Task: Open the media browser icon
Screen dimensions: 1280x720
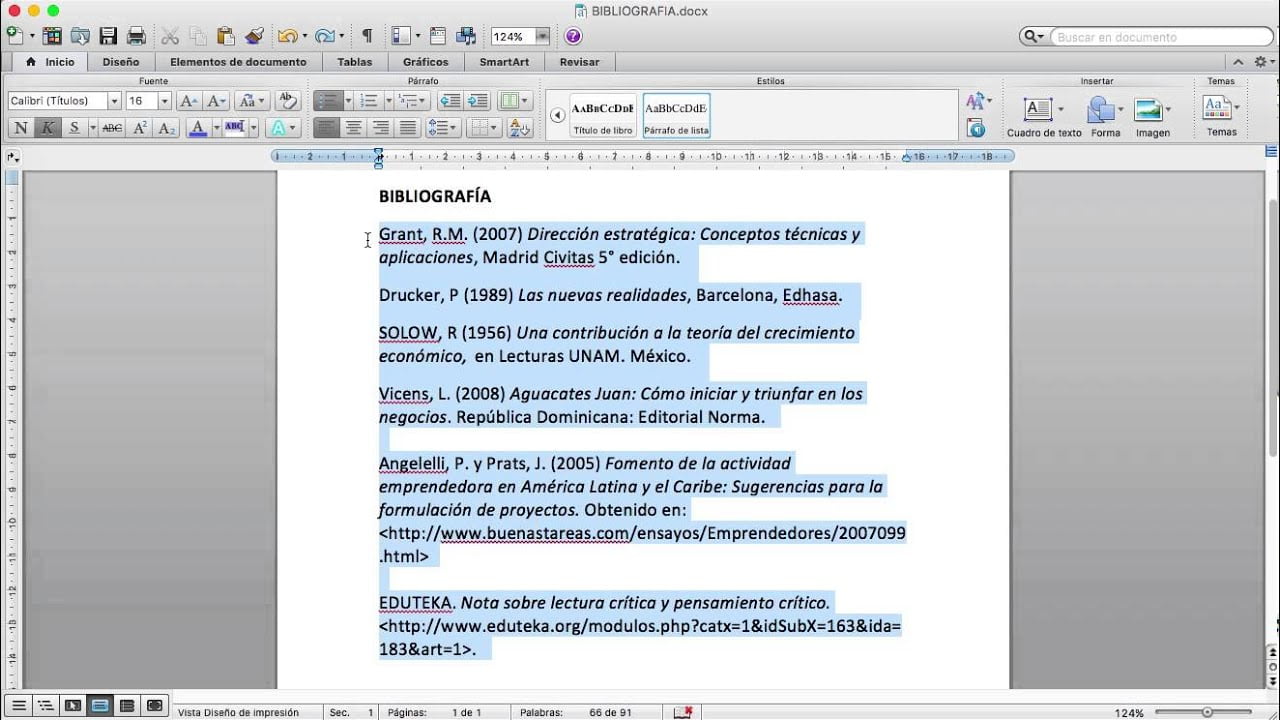Action: pyautogui.click(x=466, y=36)
